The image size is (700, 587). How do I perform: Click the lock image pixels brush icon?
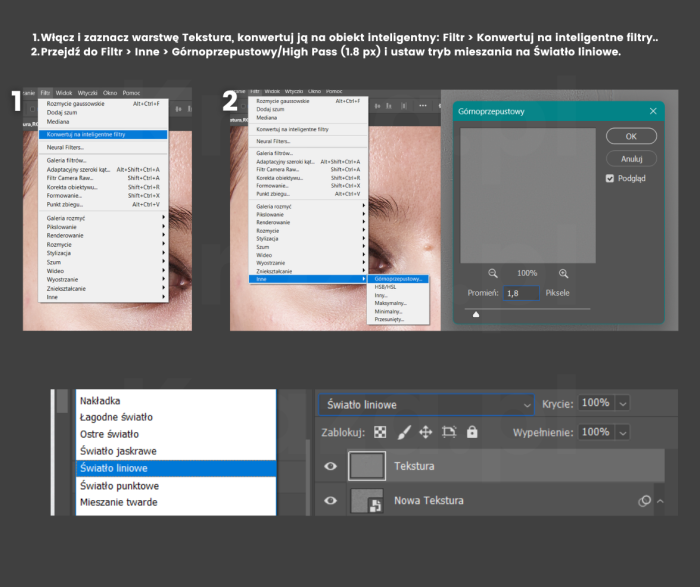404,432
